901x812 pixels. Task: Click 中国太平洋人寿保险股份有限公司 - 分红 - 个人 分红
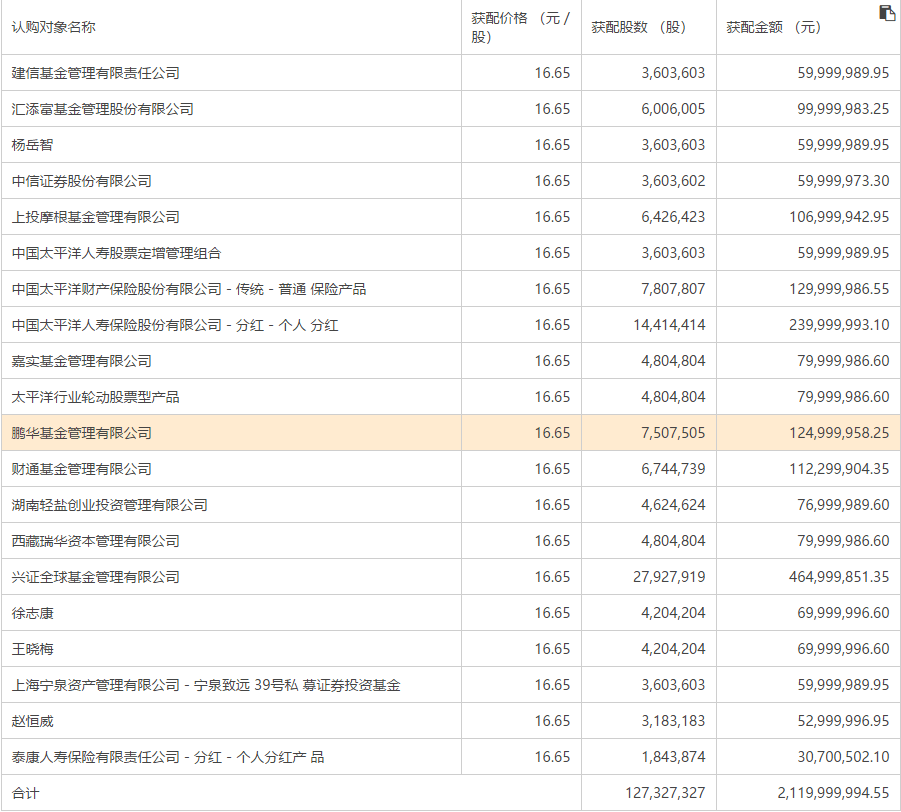click(x=175, y=325)
